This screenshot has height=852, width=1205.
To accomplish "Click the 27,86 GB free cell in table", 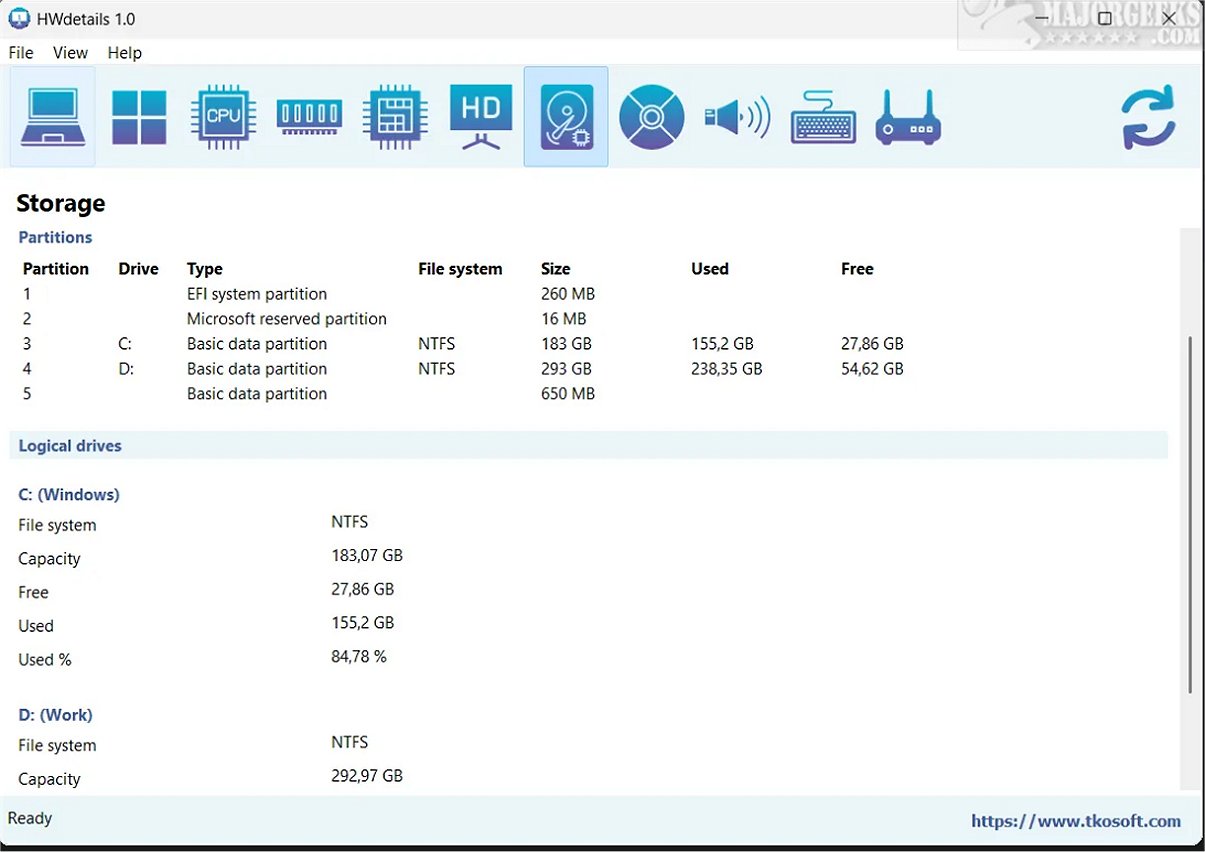I will 873,344.
